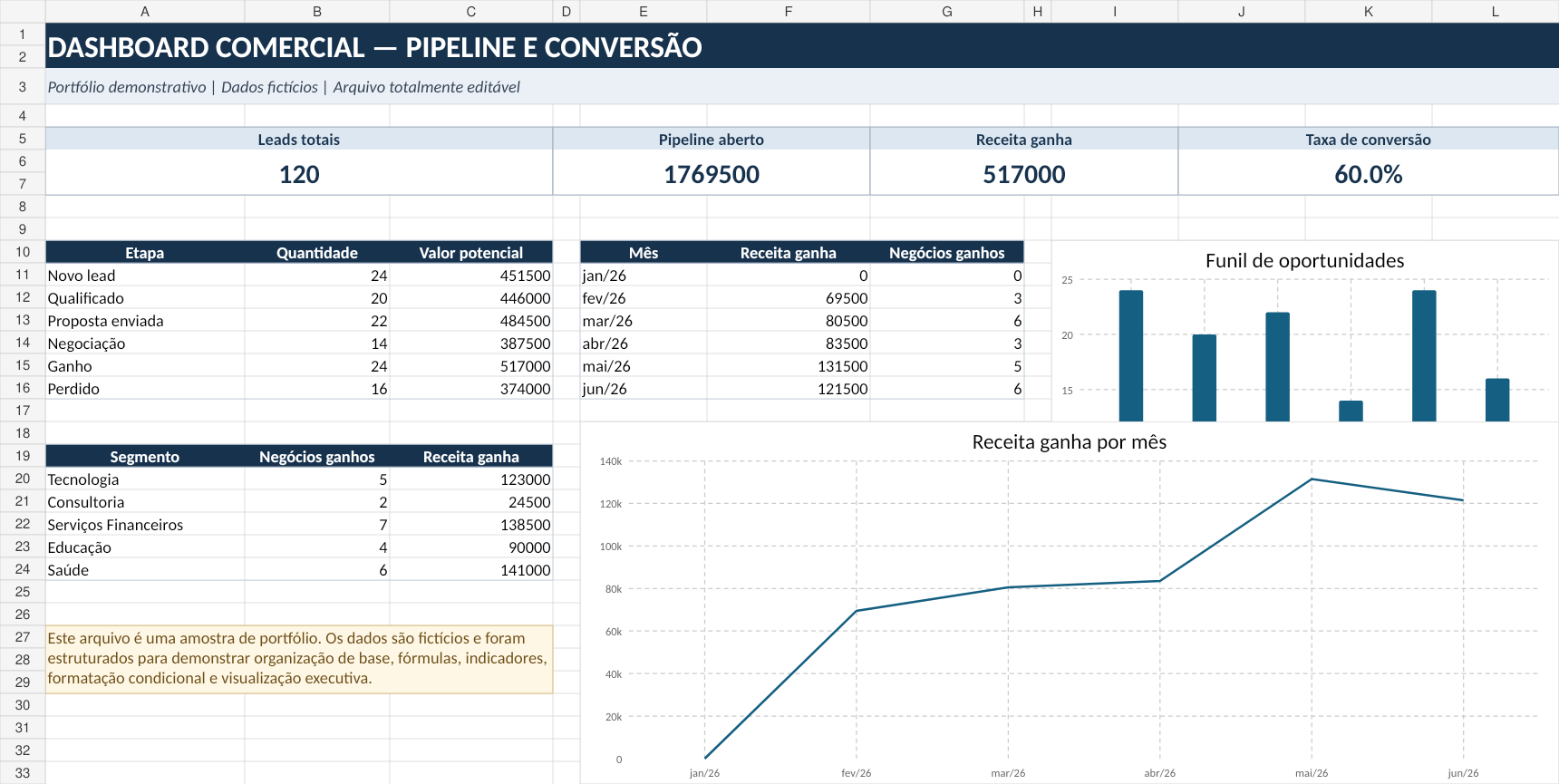Select the 'Saúde' segment cell
The width and height of the screenshot is (1559, 784).
[x=145, y=569]
